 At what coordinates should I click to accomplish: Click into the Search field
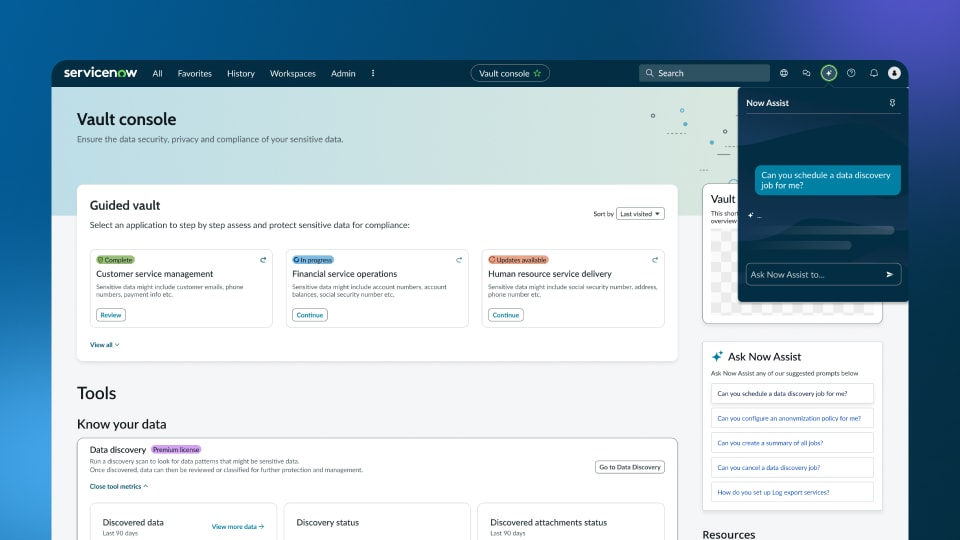click(x=704, y=73)
